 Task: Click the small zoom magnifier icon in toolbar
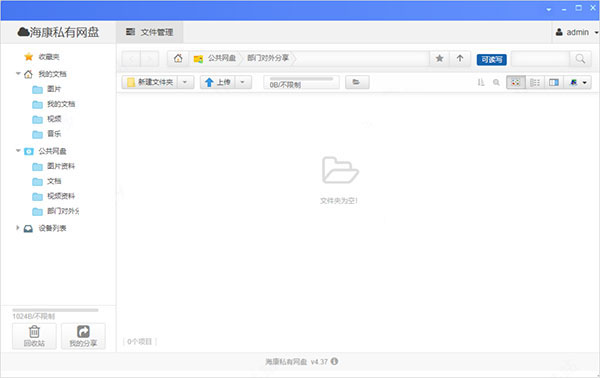pyautogui.click(x=496, y=82)
